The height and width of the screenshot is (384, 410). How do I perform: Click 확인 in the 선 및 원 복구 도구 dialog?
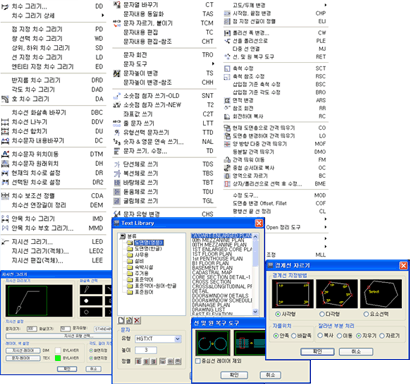pyautogui.click(x=234, y=375)
